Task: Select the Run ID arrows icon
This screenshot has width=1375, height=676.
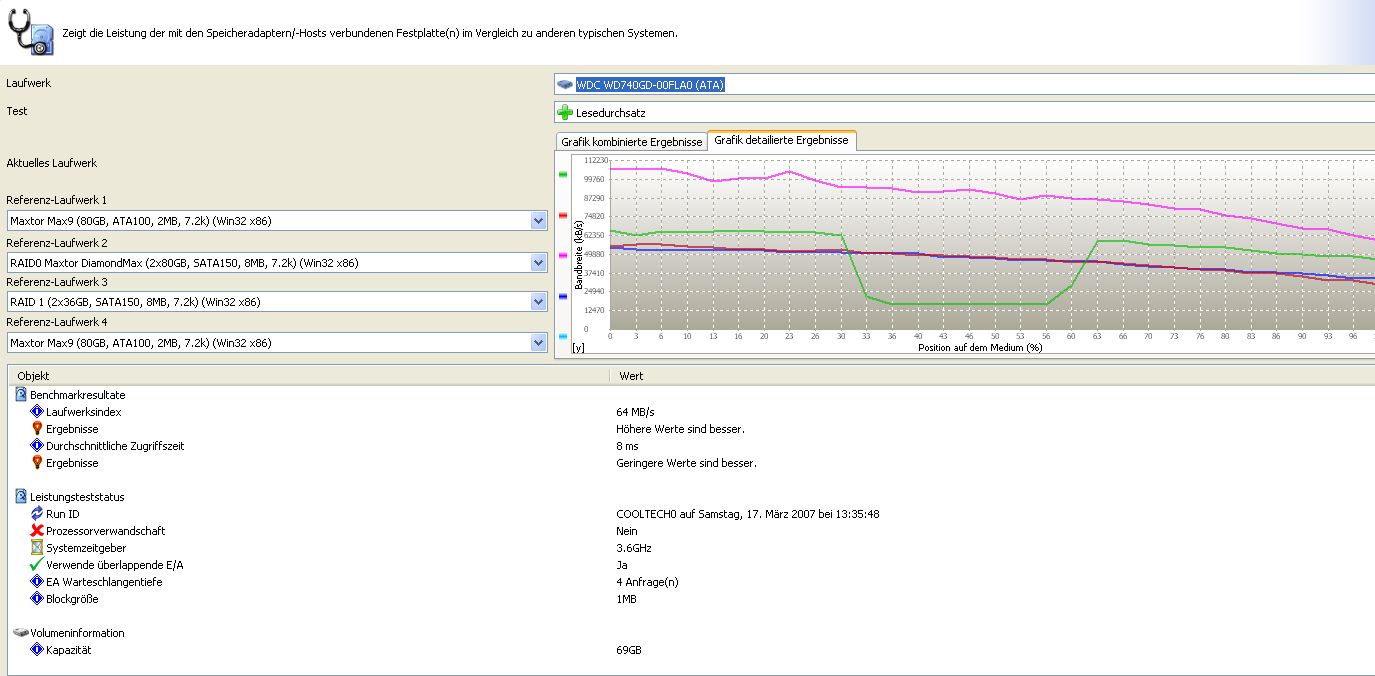Action: click(x=37, y=514)
